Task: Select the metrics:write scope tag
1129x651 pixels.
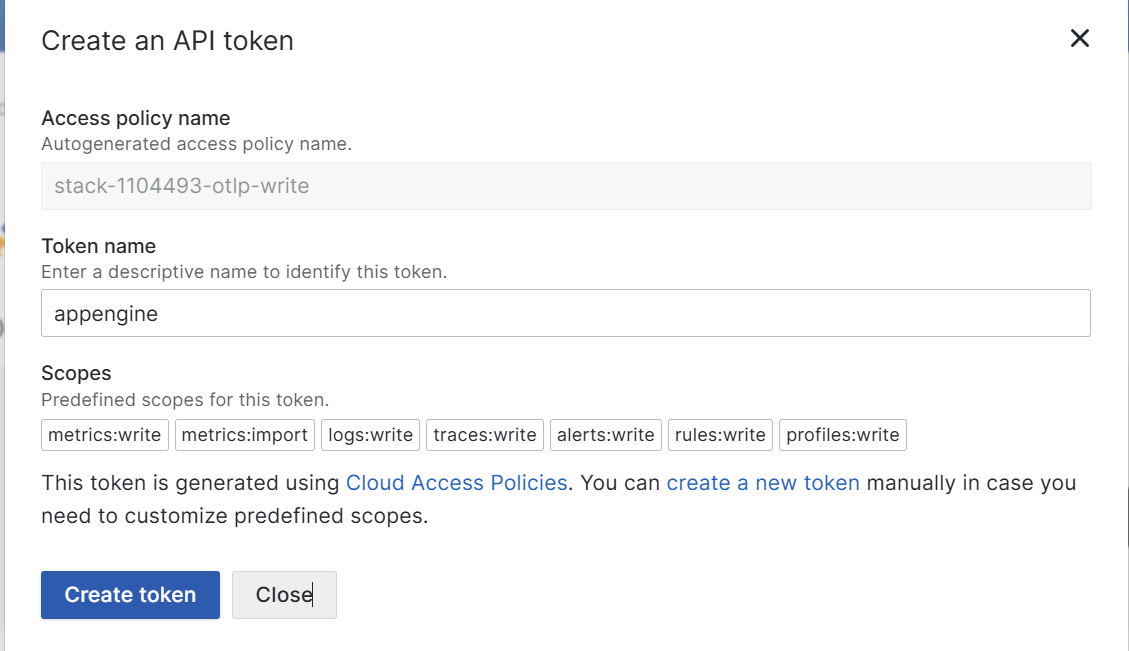Action: pyautogui.click(x=104, y=434)
